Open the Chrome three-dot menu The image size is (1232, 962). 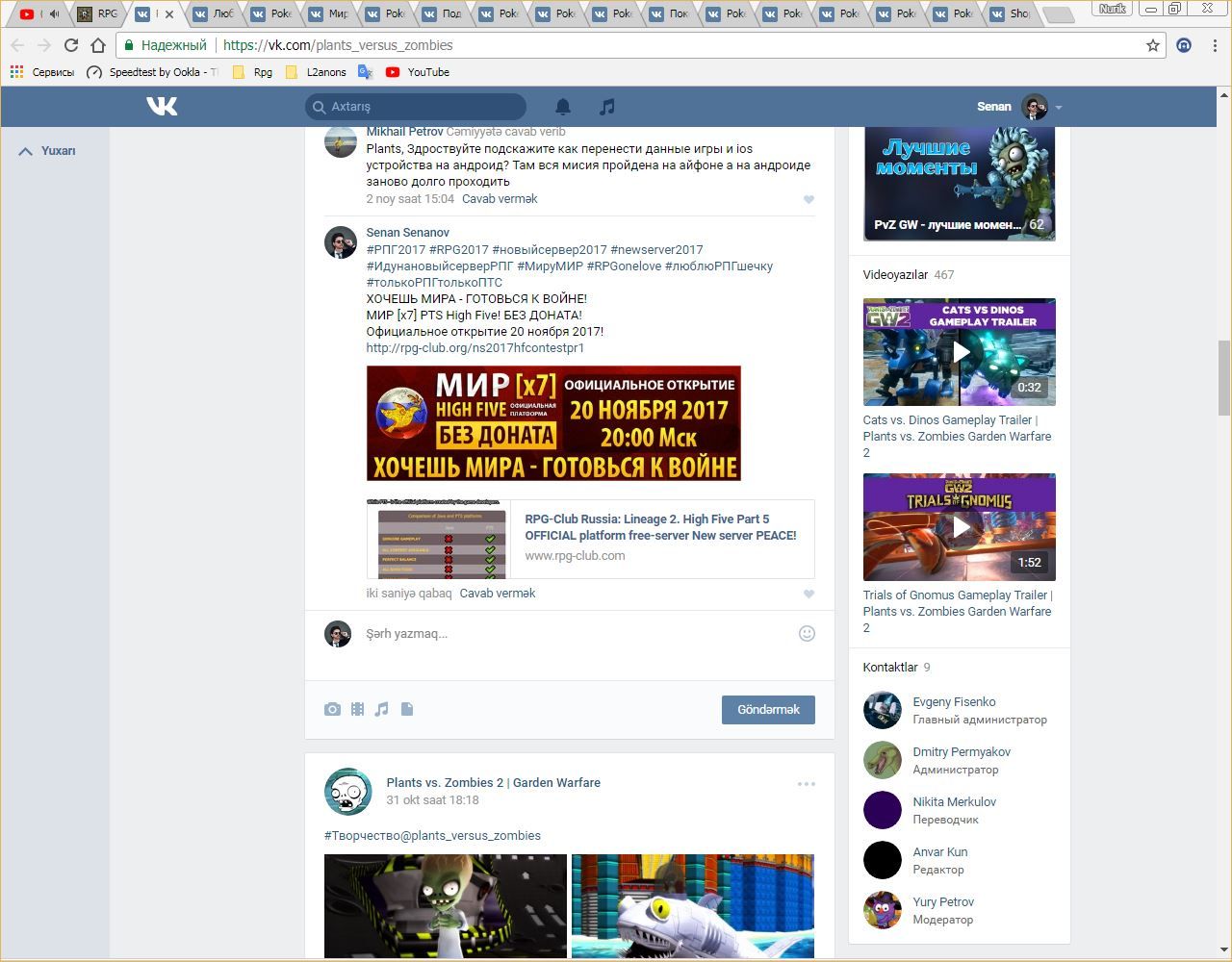1216,45
